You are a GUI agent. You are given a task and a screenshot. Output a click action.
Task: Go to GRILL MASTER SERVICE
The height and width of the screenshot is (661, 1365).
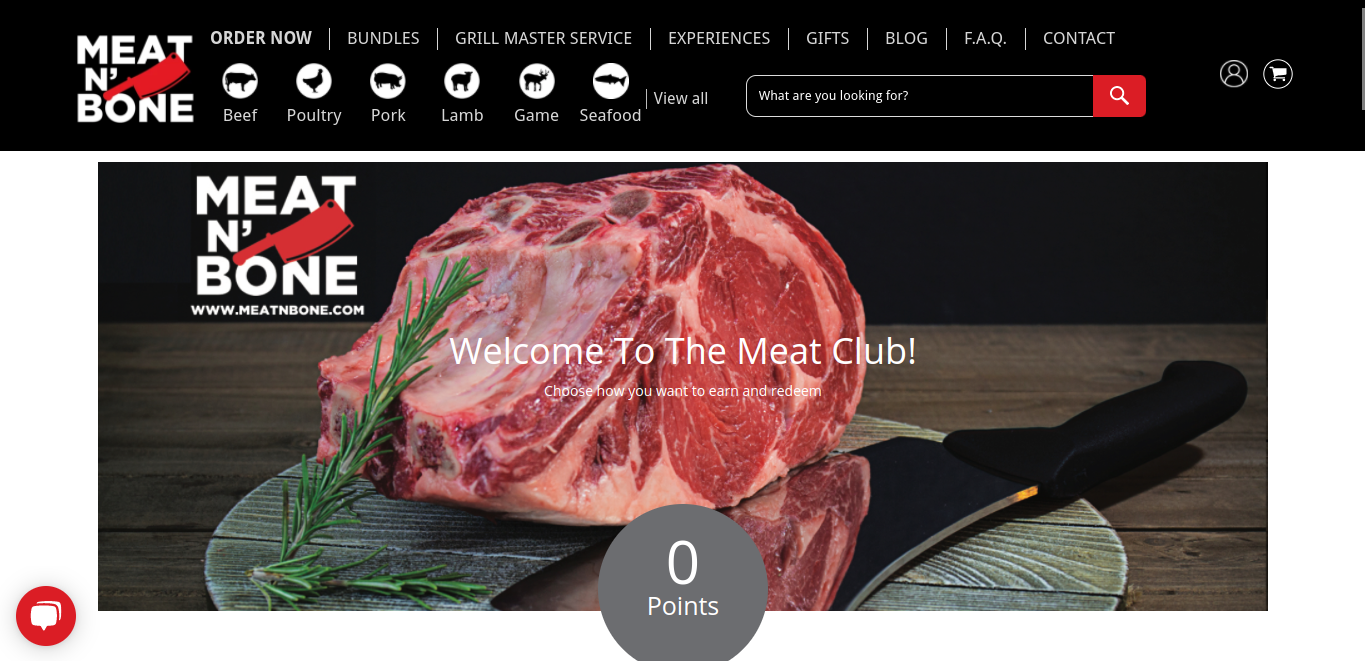pos(543,38)
